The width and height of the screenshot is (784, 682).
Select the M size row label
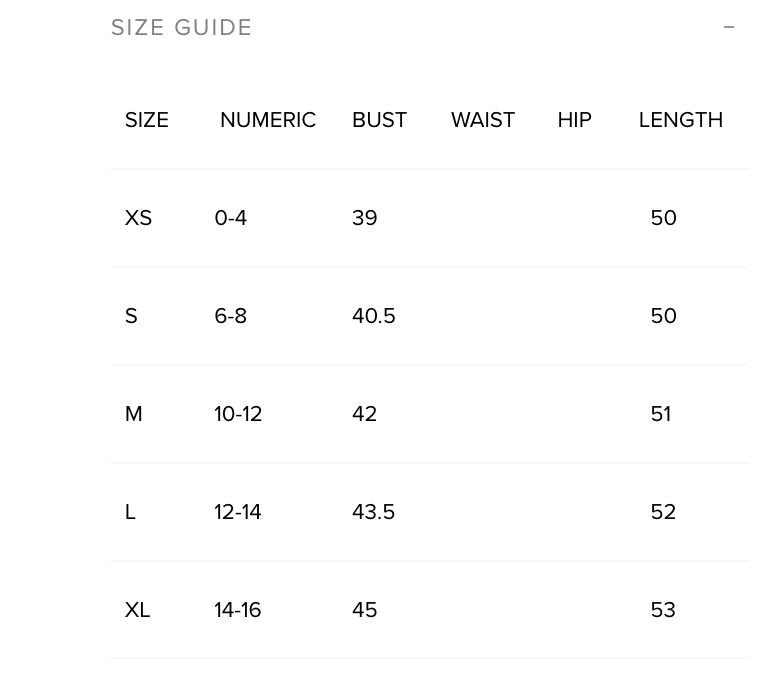coord(133,414)
